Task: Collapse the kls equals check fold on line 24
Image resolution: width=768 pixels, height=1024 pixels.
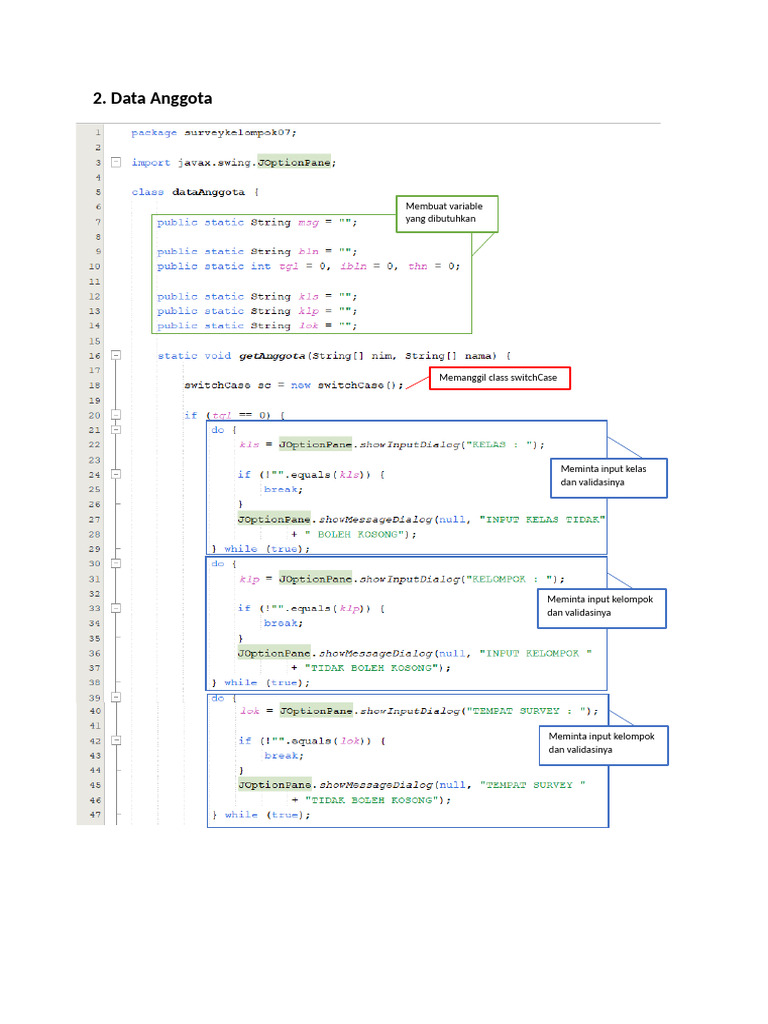Action: pos(116,474)
